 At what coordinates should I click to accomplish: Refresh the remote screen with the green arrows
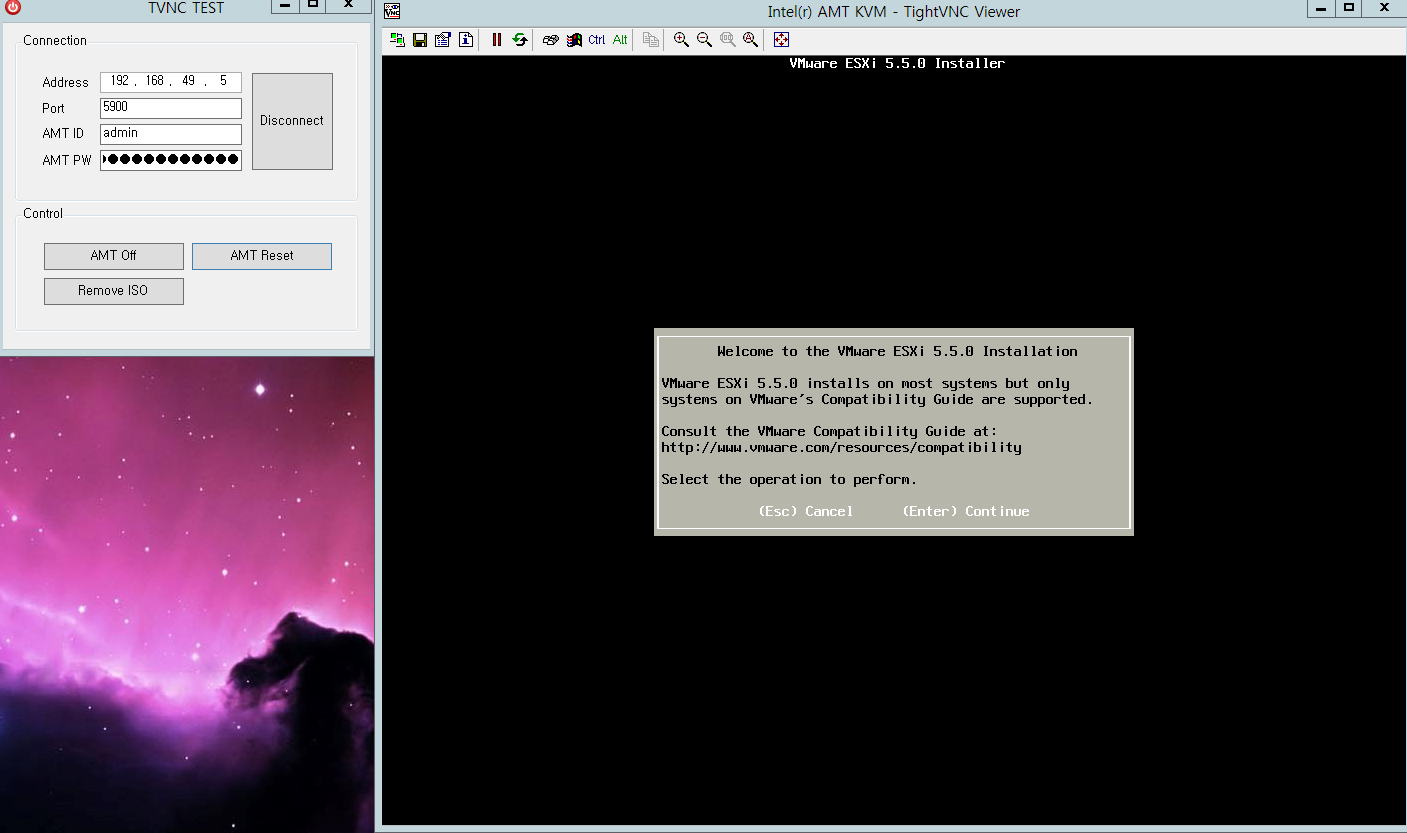[520, 40]
